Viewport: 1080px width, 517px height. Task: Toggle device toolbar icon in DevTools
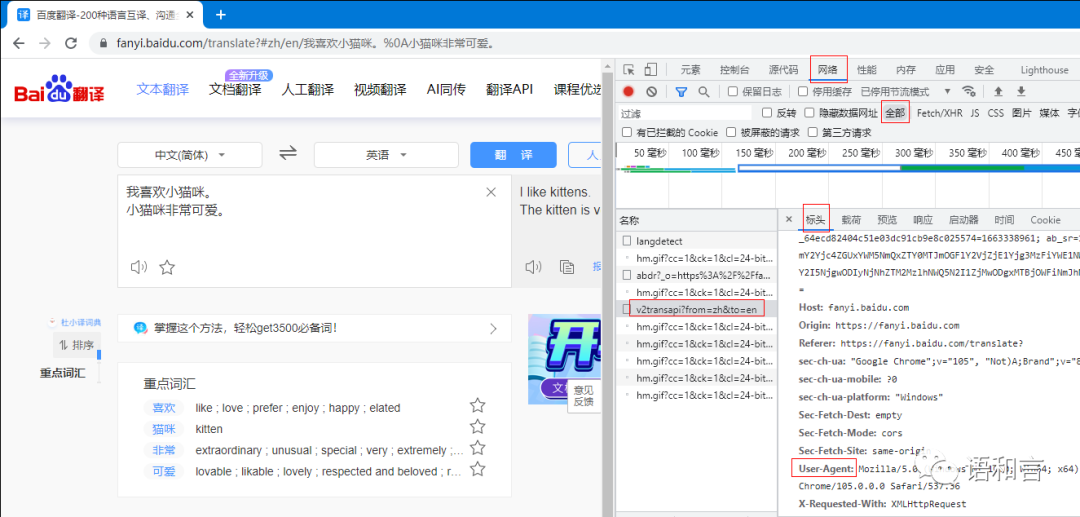[651, 70]
